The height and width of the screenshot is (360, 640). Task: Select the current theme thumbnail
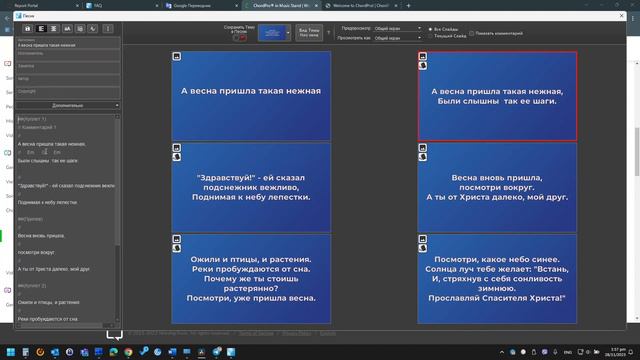click(272, 33)
